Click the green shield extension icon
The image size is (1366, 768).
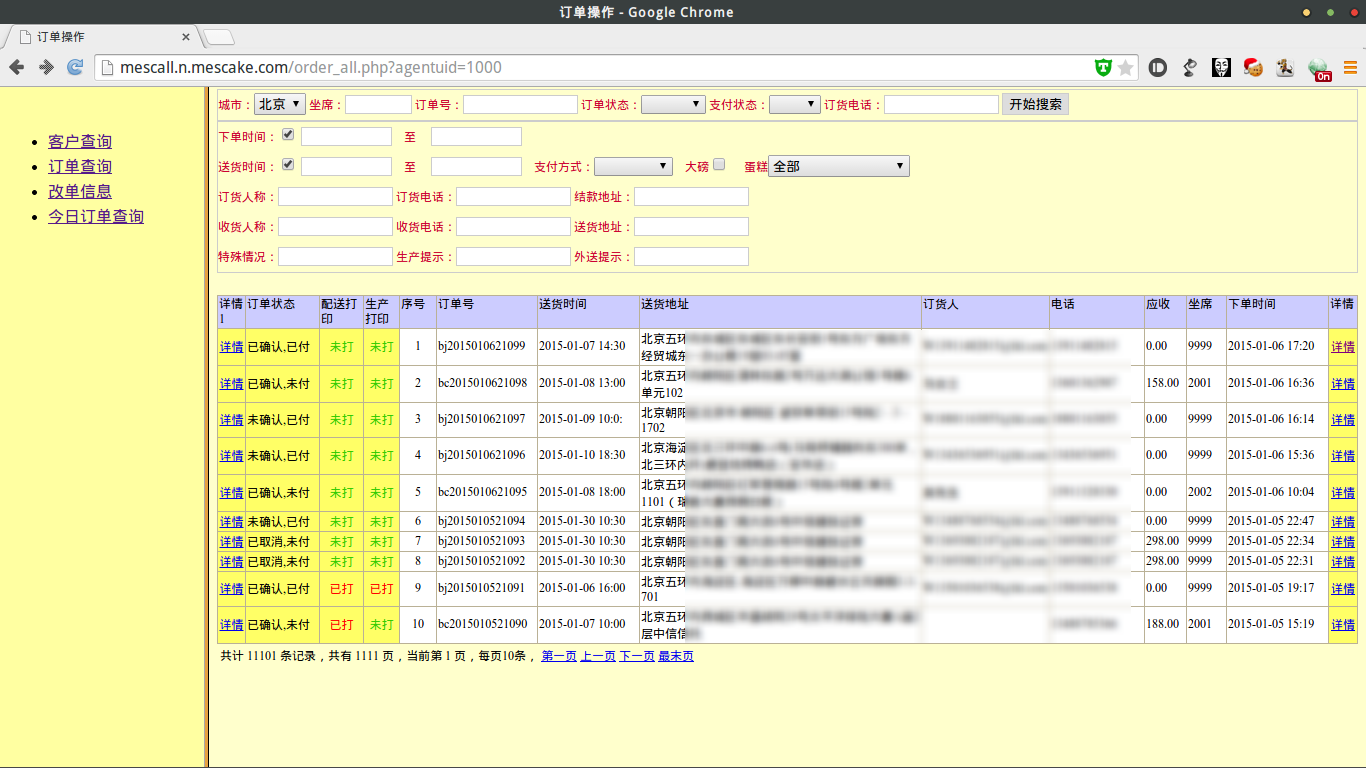pos(1103,68)
